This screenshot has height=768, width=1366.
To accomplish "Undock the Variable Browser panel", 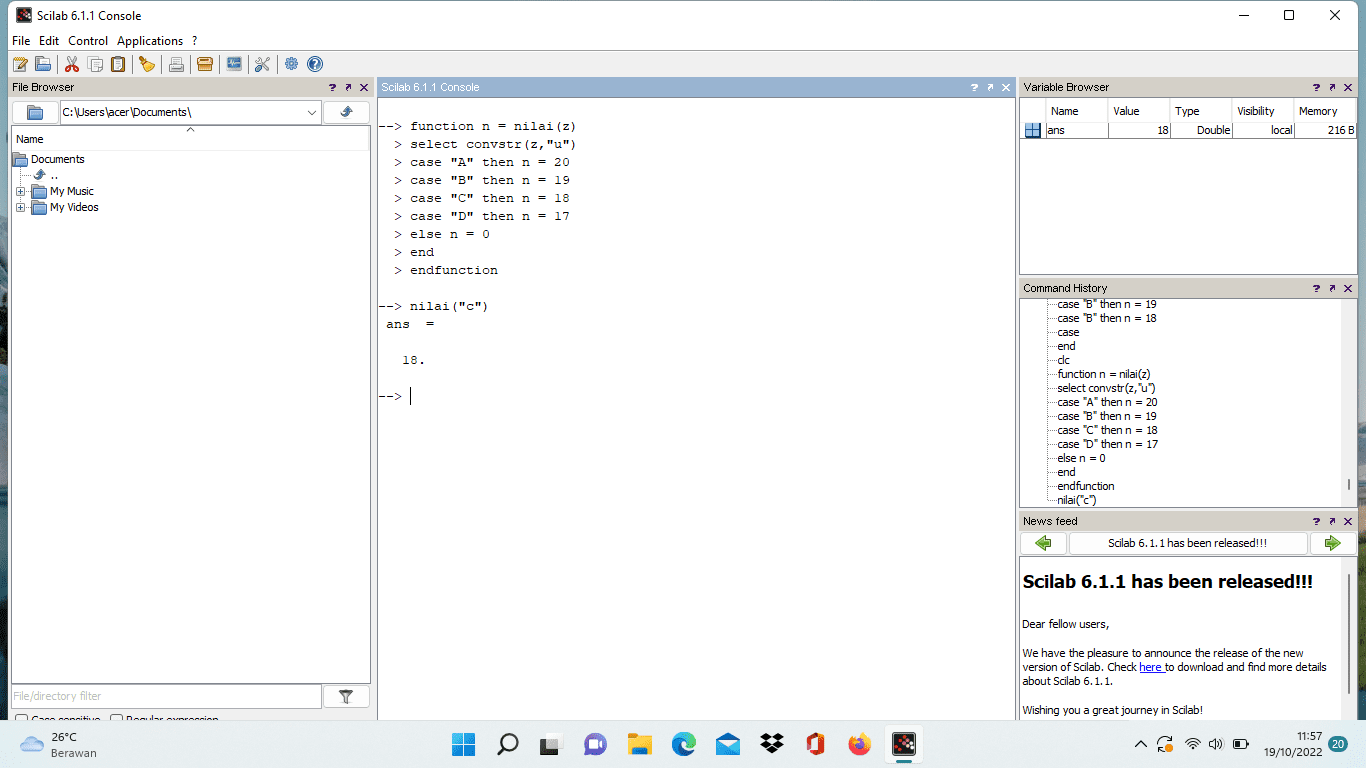I will [x=1332, y=88].
